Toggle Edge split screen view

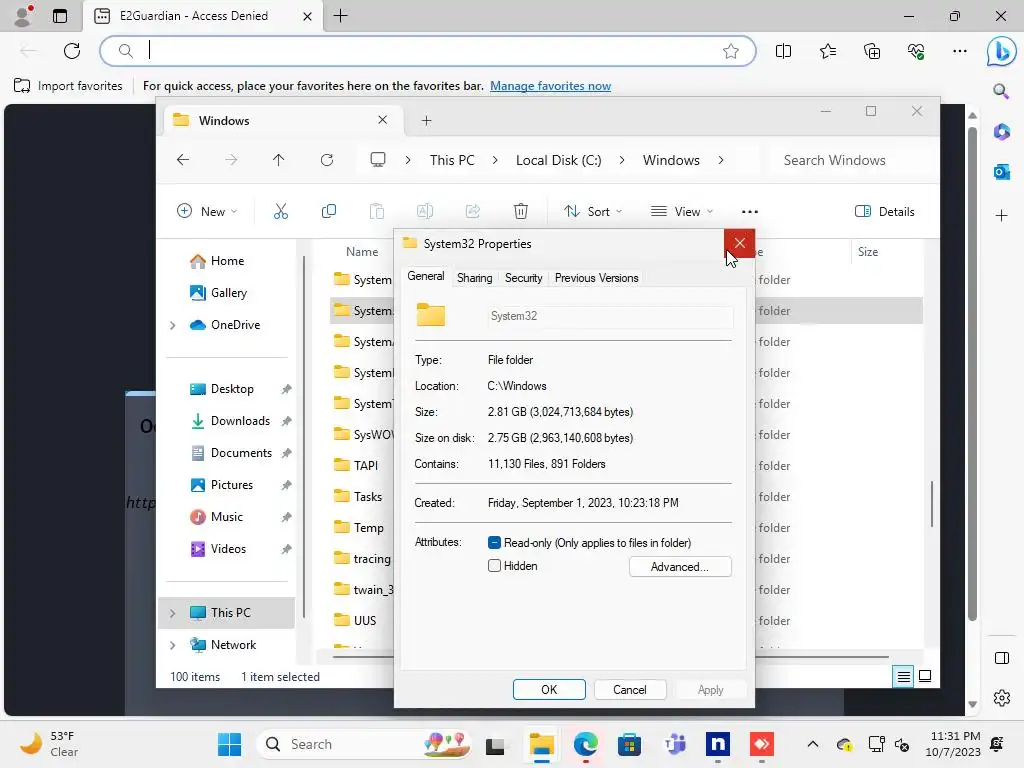click(x=783, y=51)
